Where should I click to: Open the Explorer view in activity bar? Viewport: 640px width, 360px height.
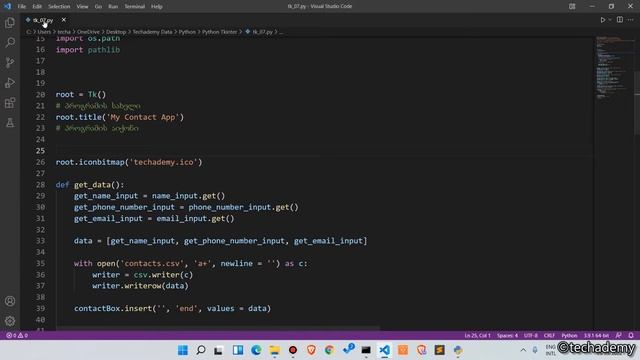click(10, 22)
